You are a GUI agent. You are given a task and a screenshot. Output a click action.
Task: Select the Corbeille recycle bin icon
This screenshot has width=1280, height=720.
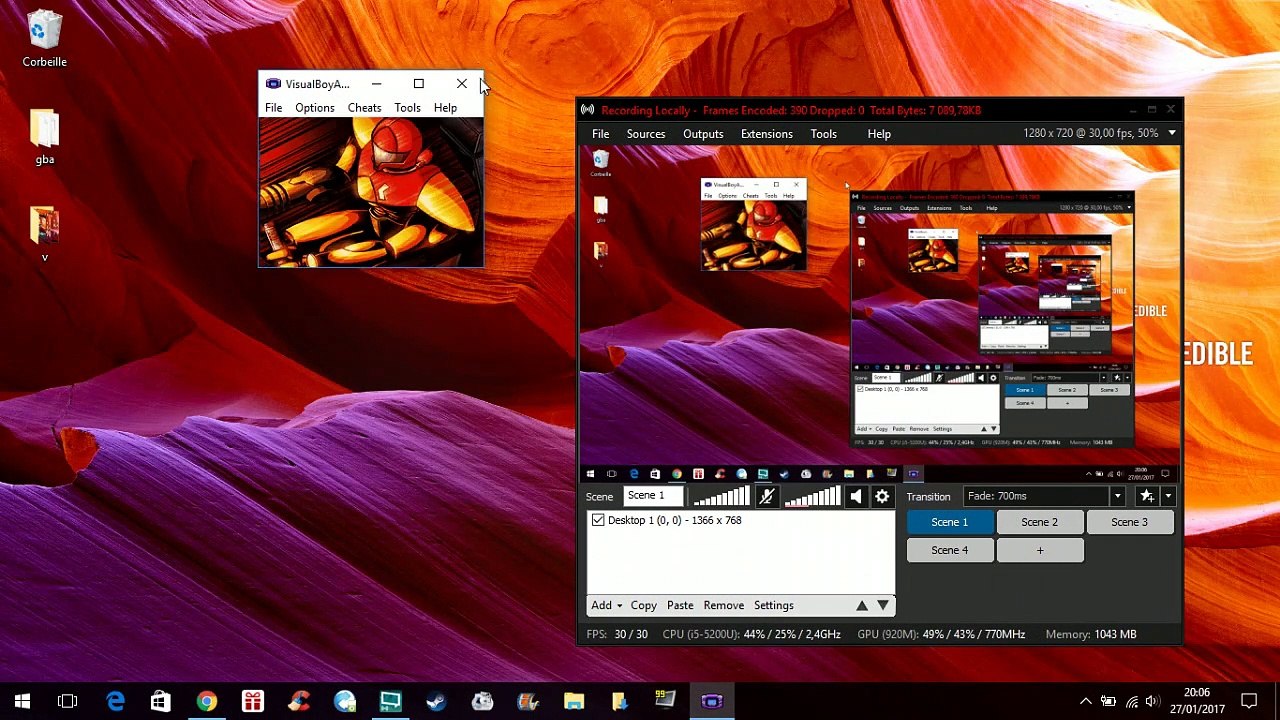pos(45,40)
